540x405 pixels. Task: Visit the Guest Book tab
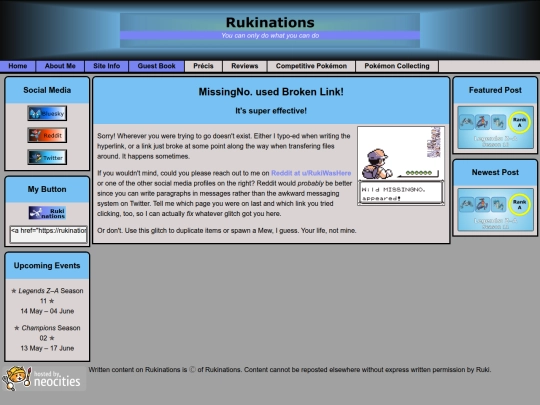[x=156, y=66]
